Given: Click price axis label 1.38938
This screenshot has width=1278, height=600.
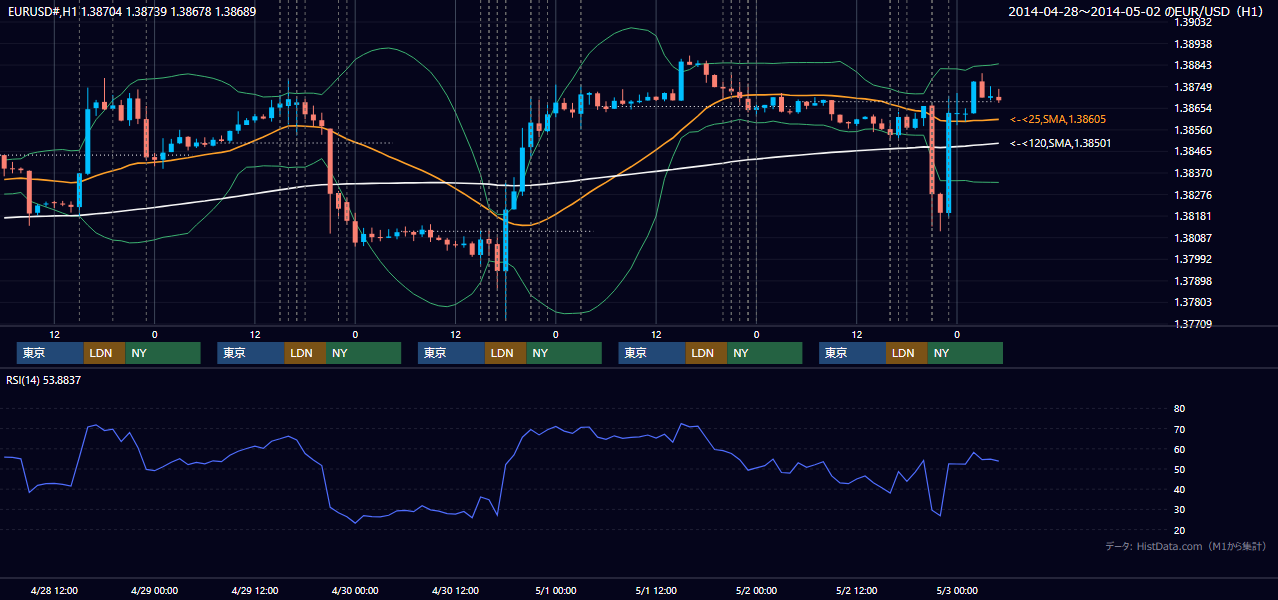Looking at the screenshot, I should (1192, 44).
